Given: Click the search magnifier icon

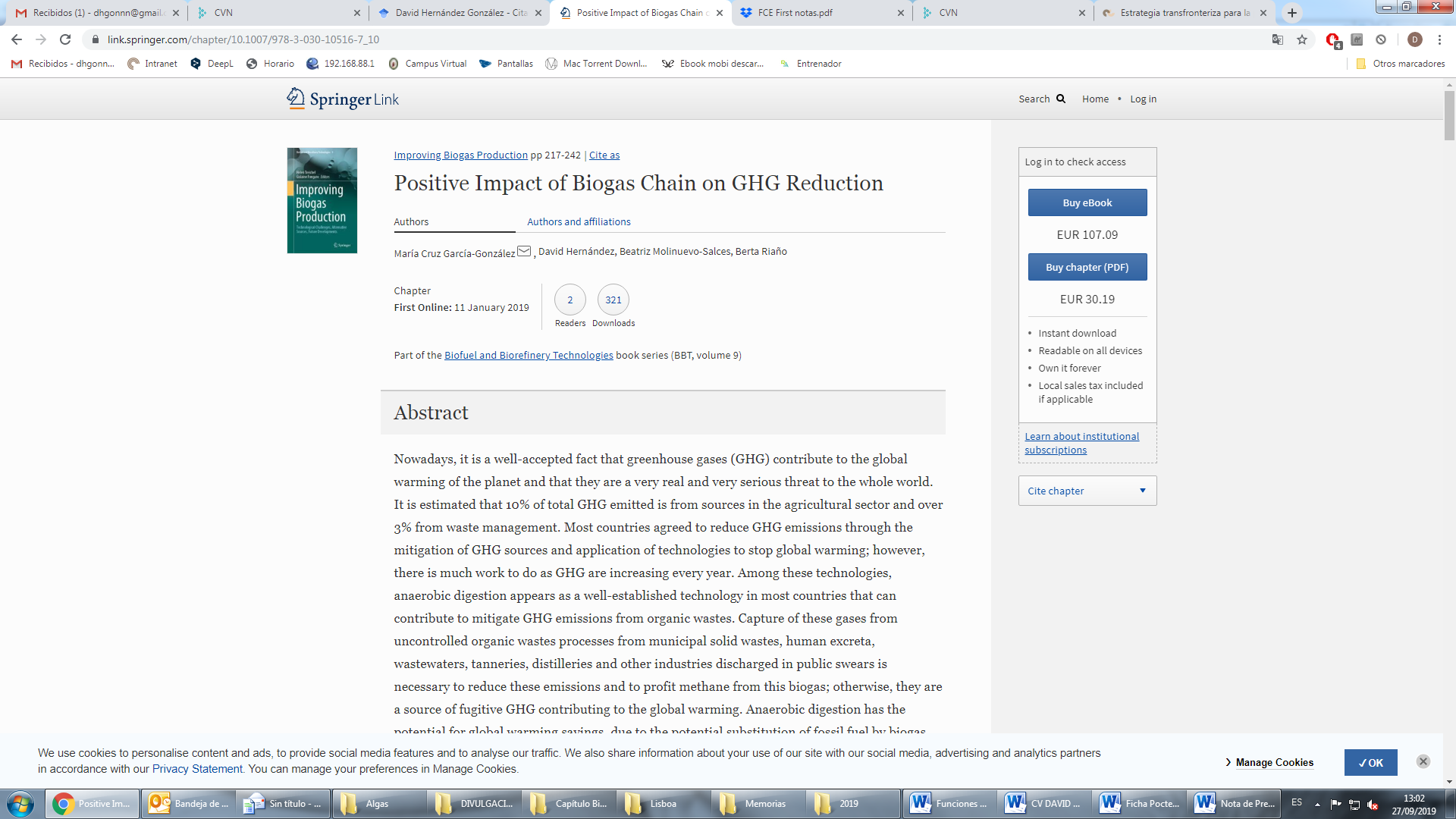Looking at the screenshot, I should [x=1060, y=99].
